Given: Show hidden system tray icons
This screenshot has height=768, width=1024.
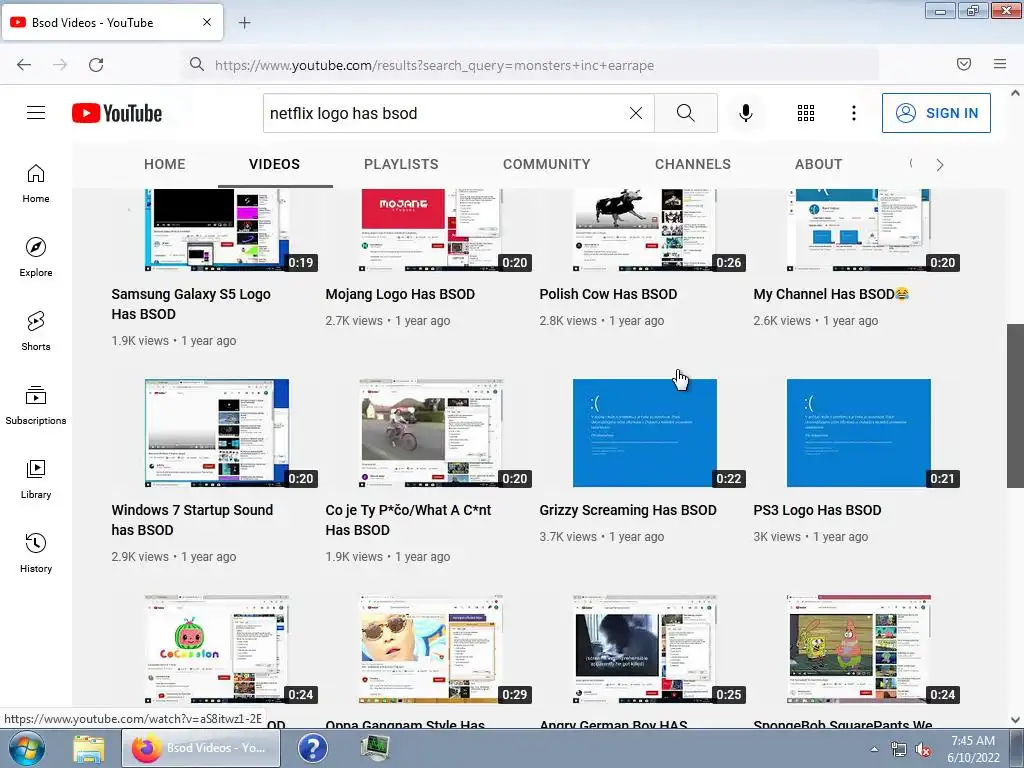Looking at the screenshot, I should pyautogui.click(x=874, y=749).
